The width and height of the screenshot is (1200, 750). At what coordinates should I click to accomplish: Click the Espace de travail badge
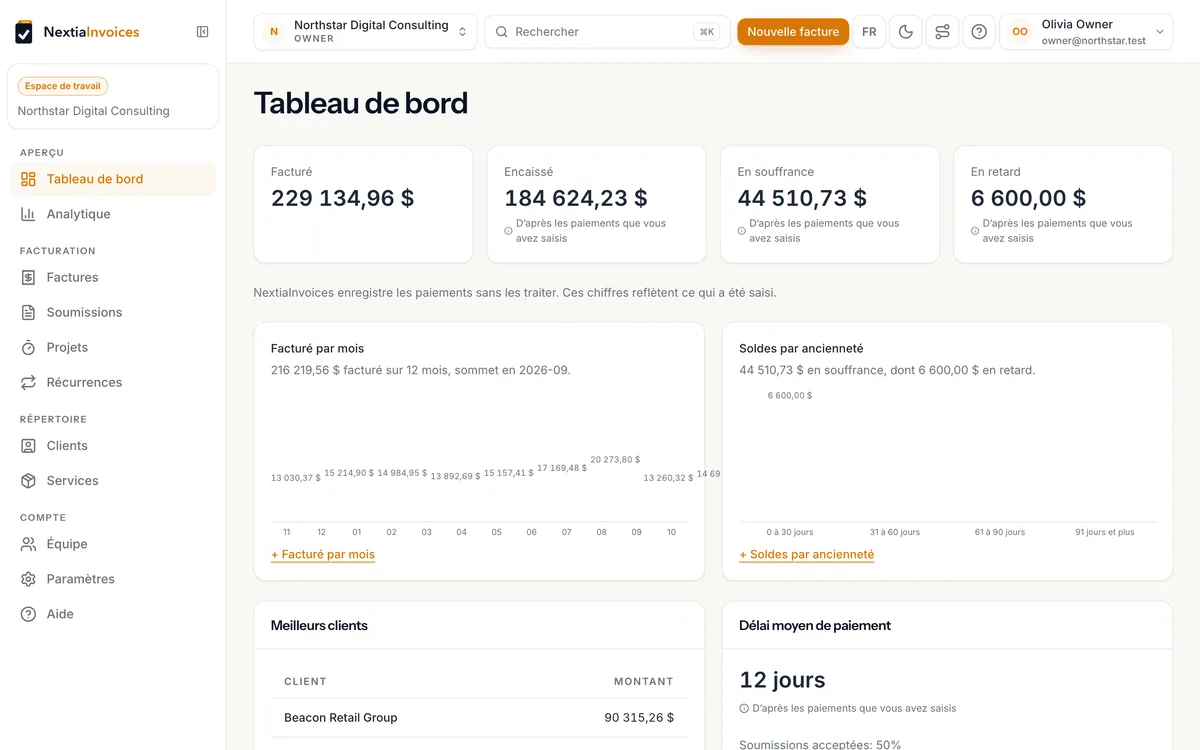(x=63, y=86)
